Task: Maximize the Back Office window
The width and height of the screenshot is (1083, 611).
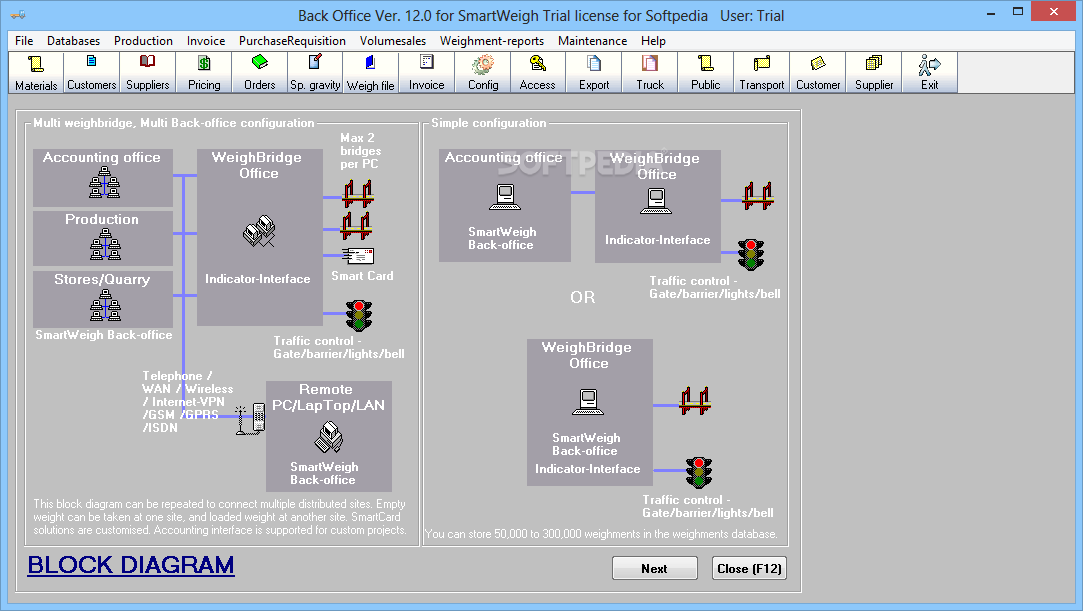Action: (x=1018, y=12)
